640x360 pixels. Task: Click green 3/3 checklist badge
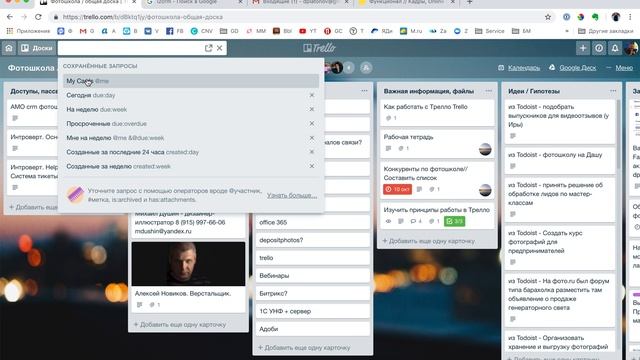click(x=454, y=221)
